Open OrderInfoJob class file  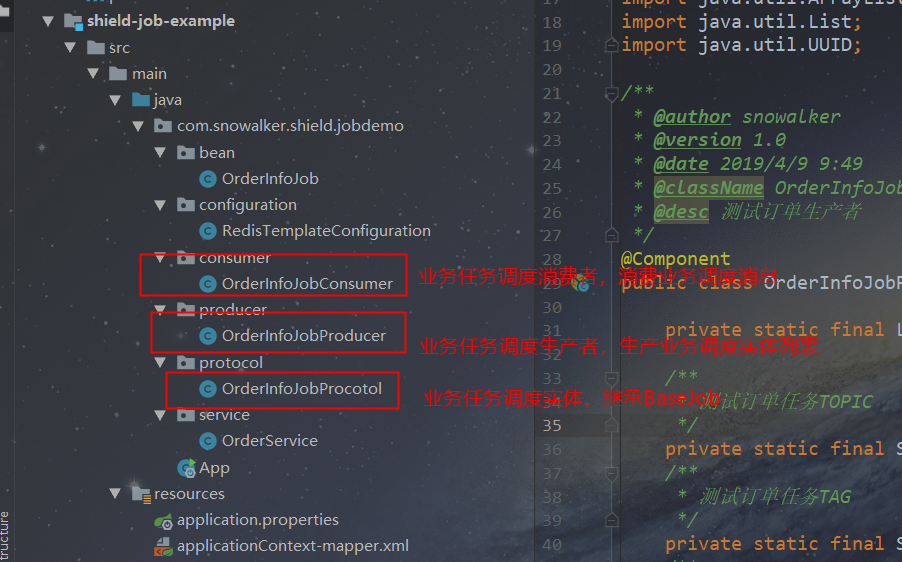[270, 179]
